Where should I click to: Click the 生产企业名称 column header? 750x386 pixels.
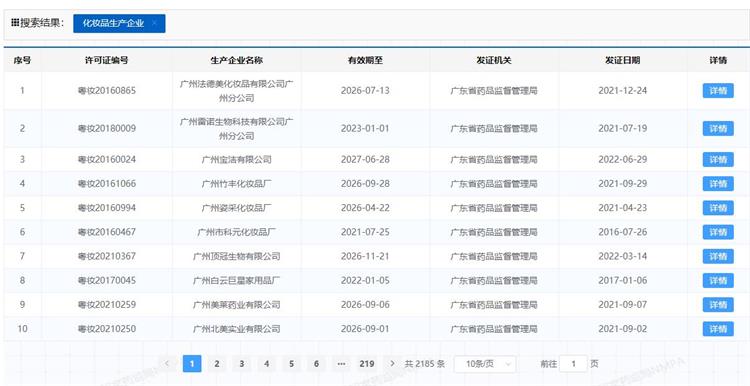tap(237, 61)
